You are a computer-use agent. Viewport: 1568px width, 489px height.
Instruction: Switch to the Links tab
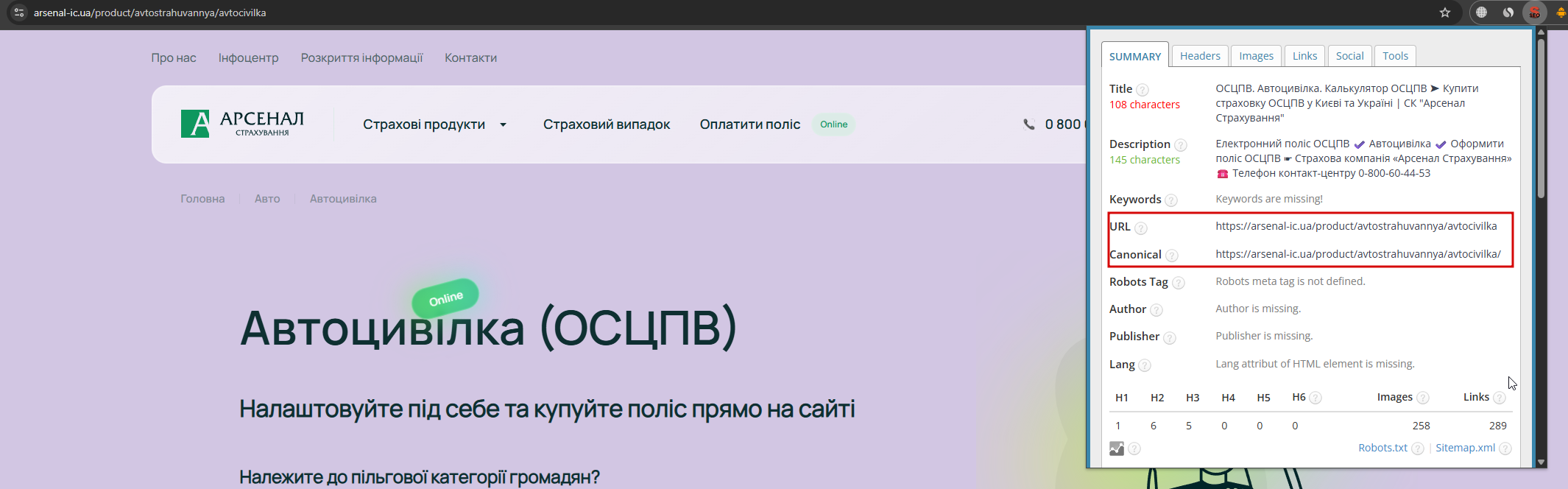[1304, 56]
